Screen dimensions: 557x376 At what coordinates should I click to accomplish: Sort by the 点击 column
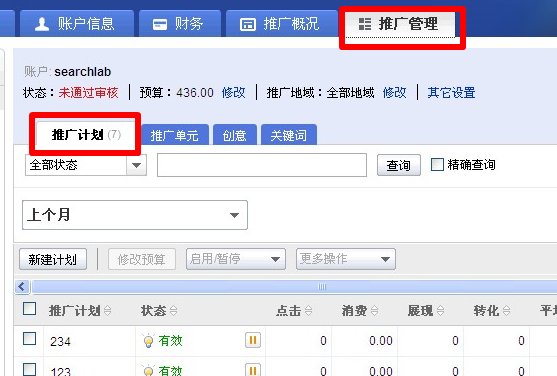point(294,311)
